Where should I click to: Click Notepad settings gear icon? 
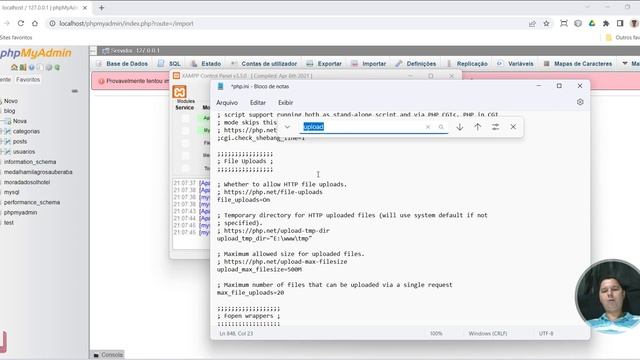[x=580, y=102]
